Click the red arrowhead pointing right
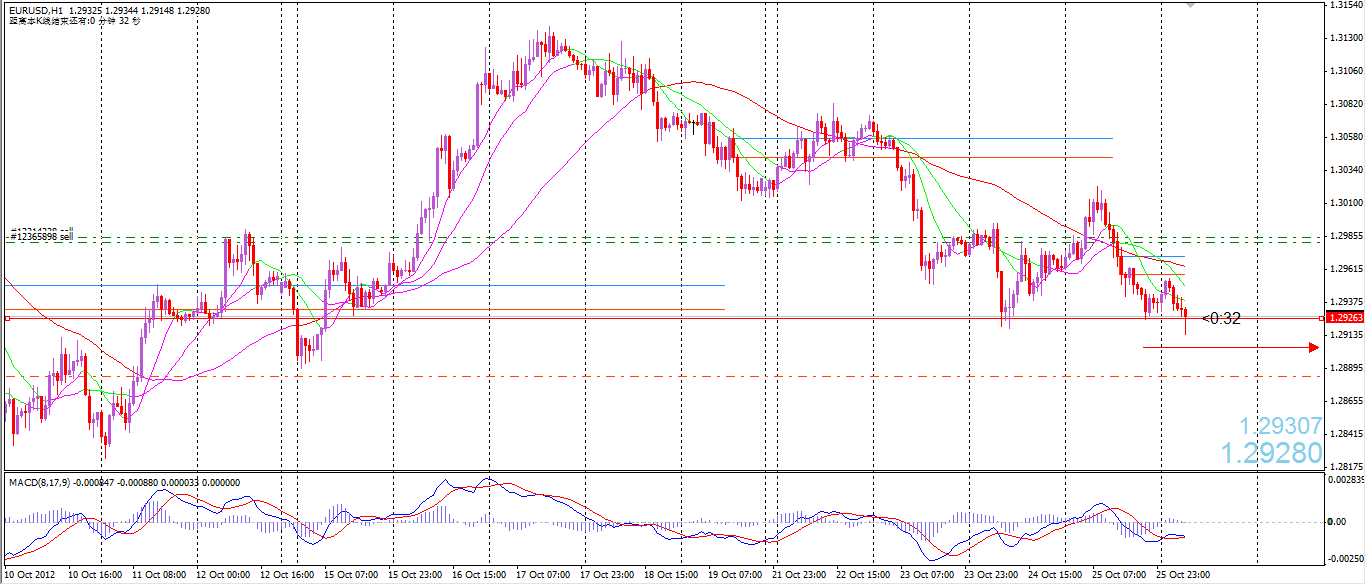Screen dimensions: 1366x585 [1314, 348]
